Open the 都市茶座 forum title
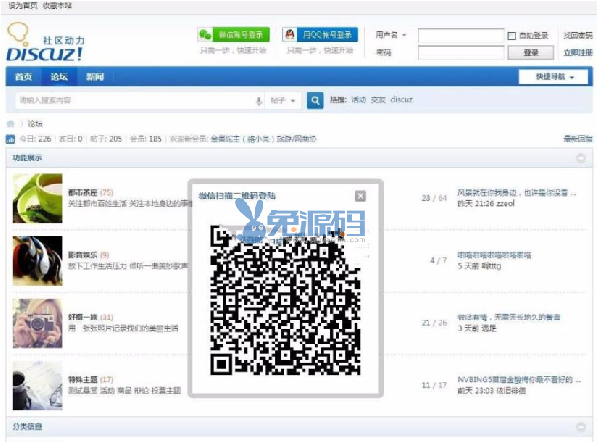 [x=83, y=192]
